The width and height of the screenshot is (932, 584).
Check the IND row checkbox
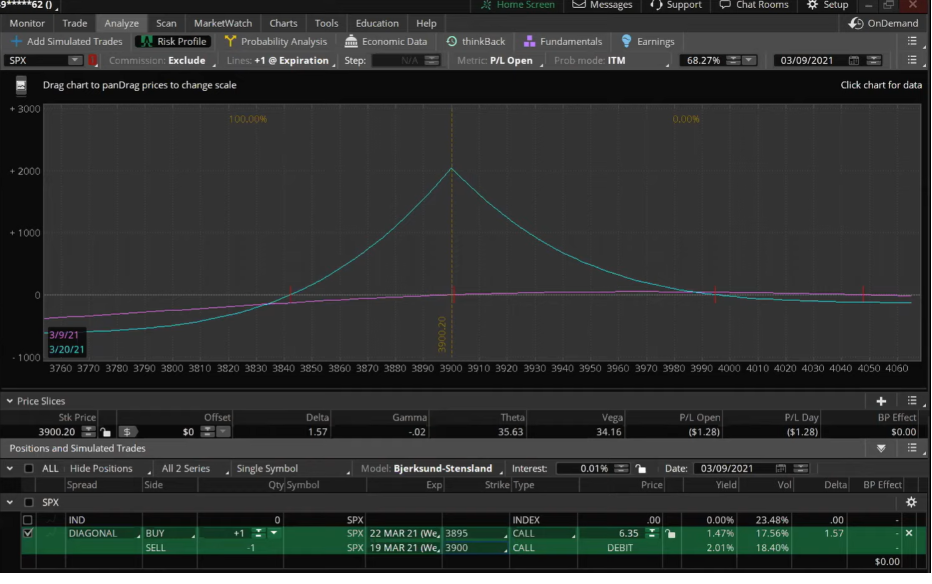click(27, 520)
